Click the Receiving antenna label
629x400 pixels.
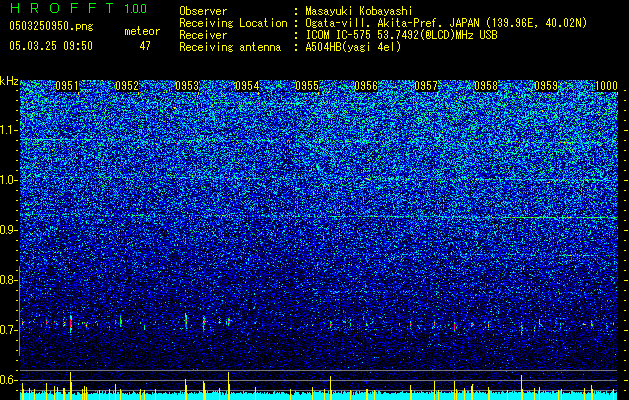pyautogui.click(x=230, y=47)
